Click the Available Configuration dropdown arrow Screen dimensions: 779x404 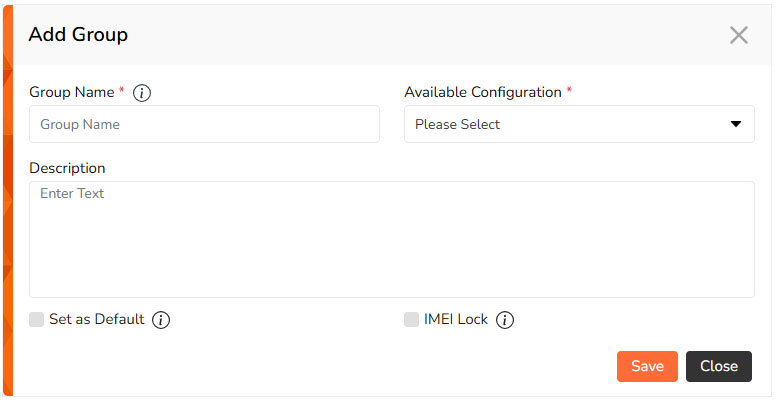[x=736, y=124]
